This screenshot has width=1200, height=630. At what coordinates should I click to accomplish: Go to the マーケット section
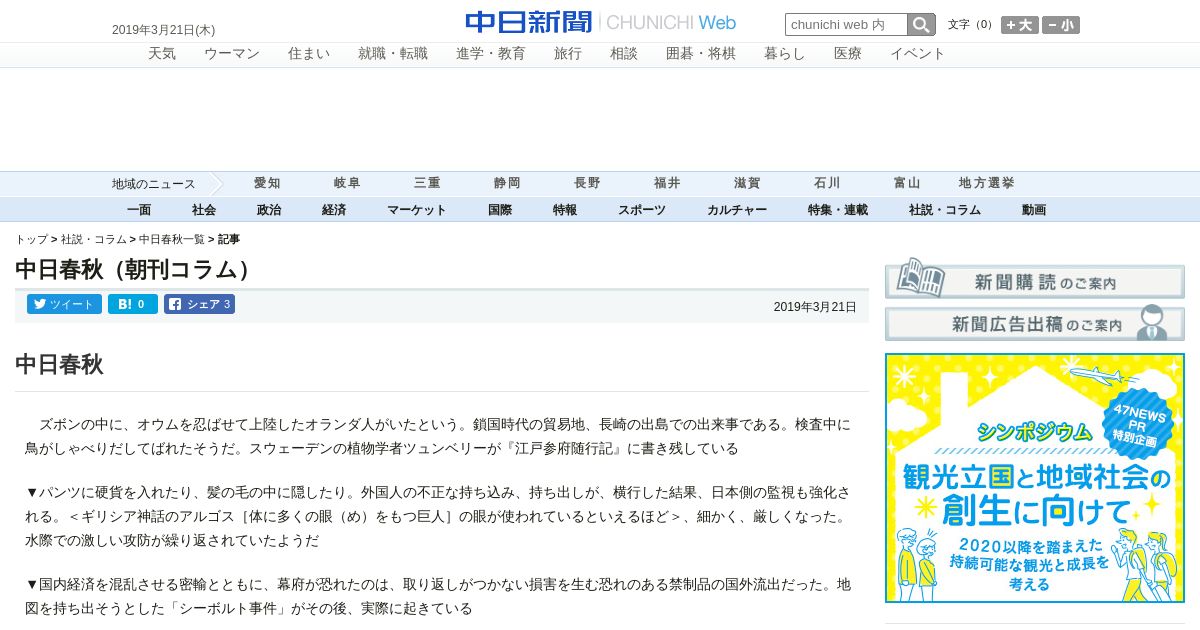click(x=417, y=210)
